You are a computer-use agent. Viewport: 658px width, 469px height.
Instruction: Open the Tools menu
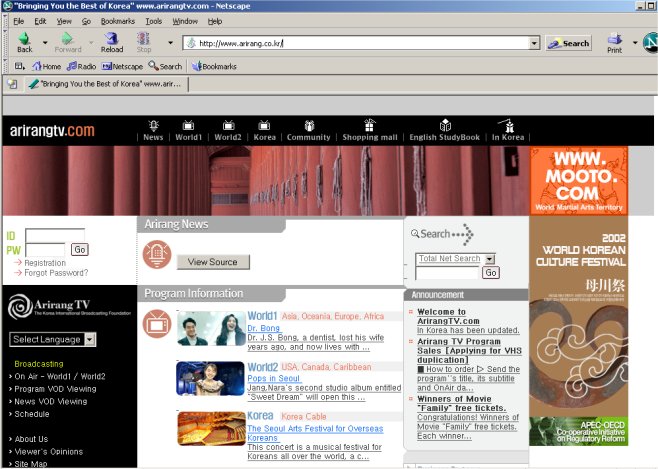point(154,21)
